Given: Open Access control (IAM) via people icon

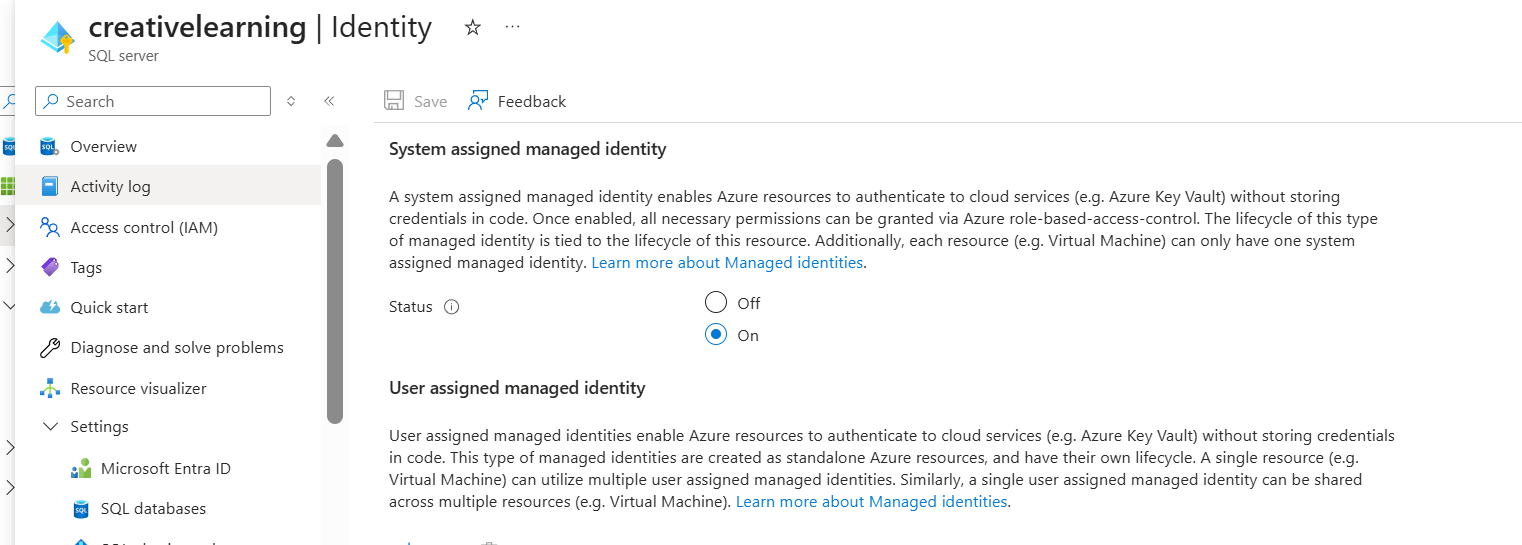Looking at the screenshot, I should point(50,227).
